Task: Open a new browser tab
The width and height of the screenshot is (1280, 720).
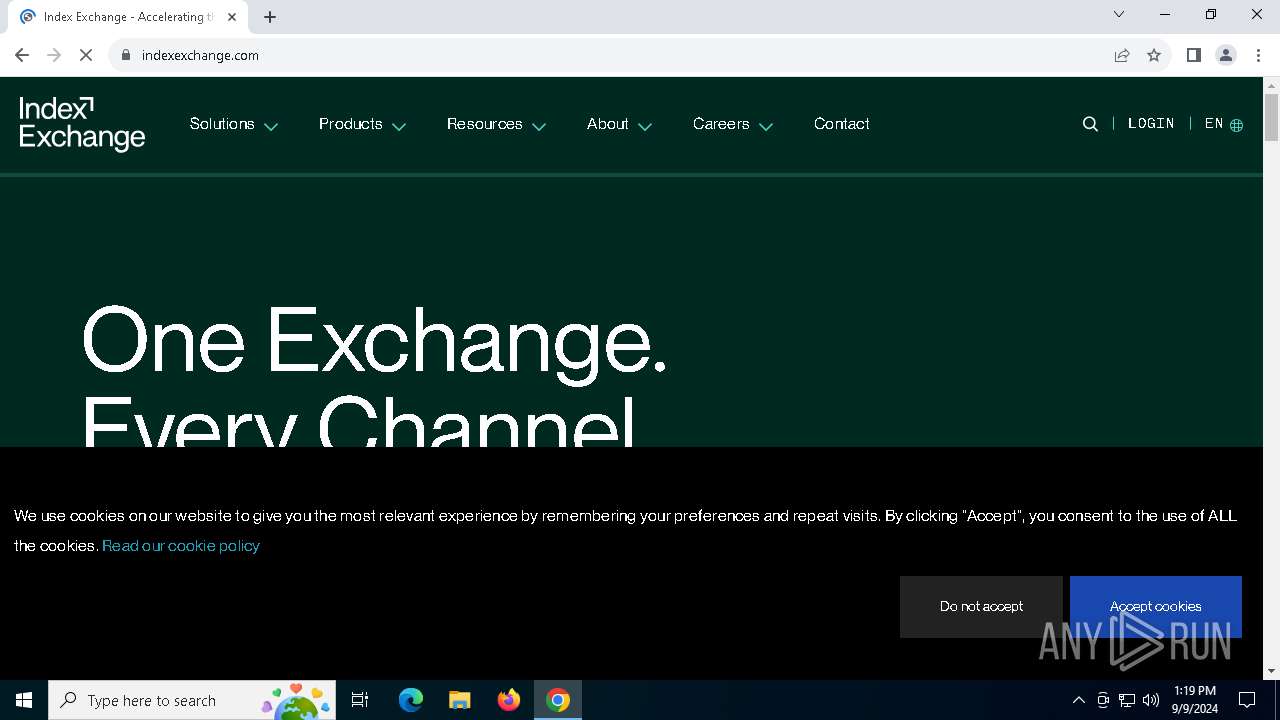Action: click(270, 17)
